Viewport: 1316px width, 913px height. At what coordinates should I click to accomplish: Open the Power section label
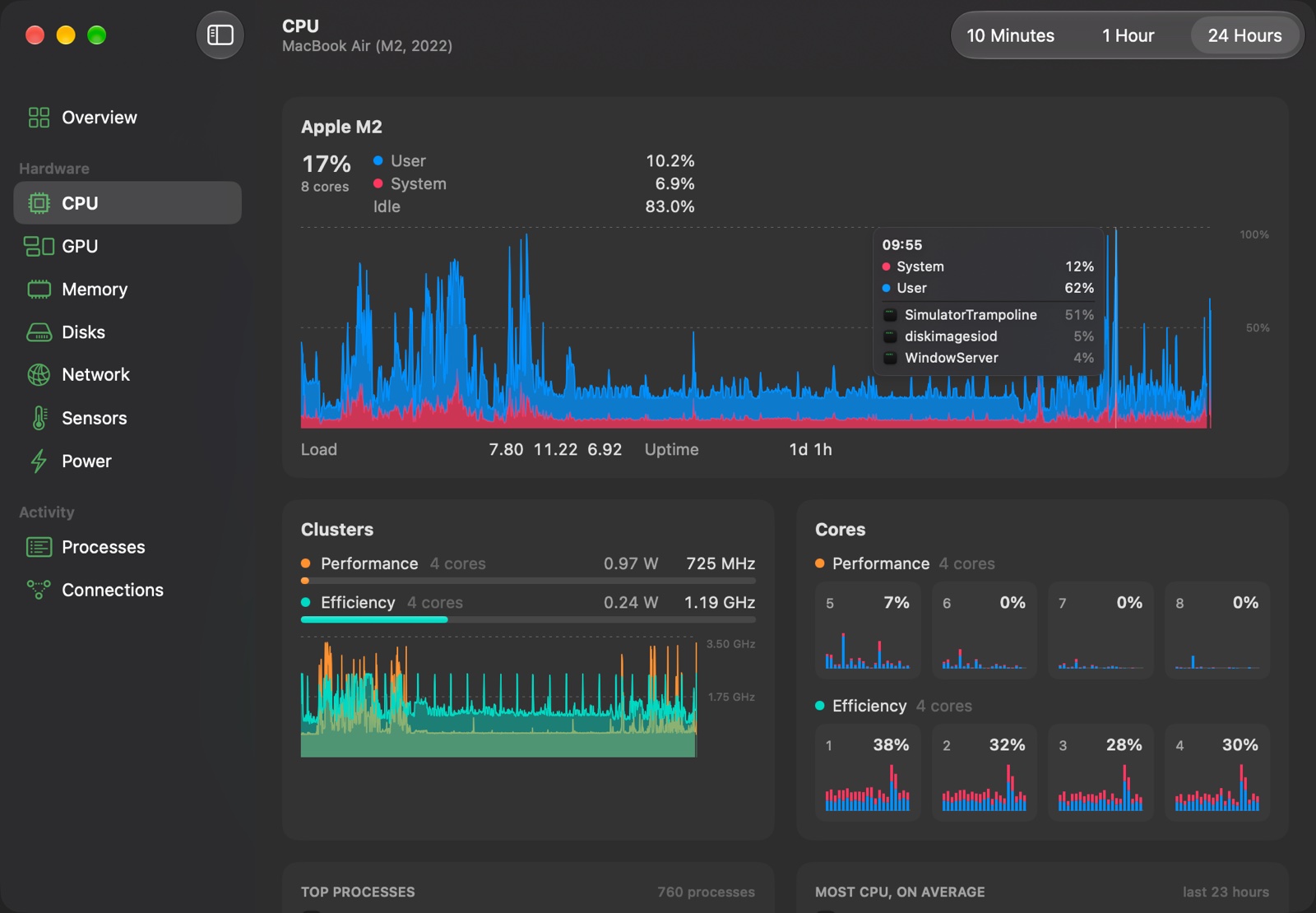pyautogui.click(x=86, y=461)
